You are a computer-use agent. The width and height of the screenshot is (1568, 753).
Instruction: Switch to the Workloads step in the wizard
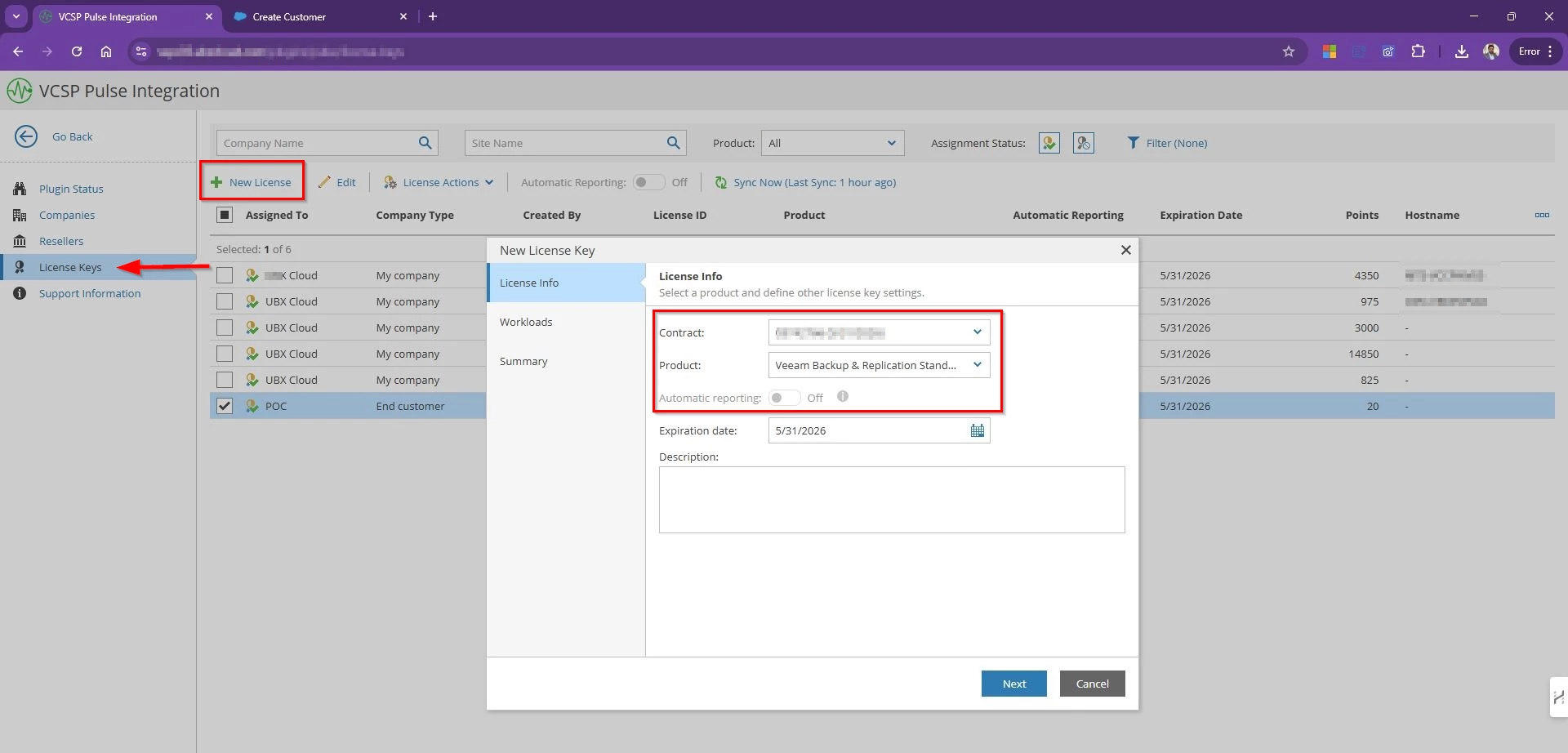pyautogui.click(x=526, y=322)
